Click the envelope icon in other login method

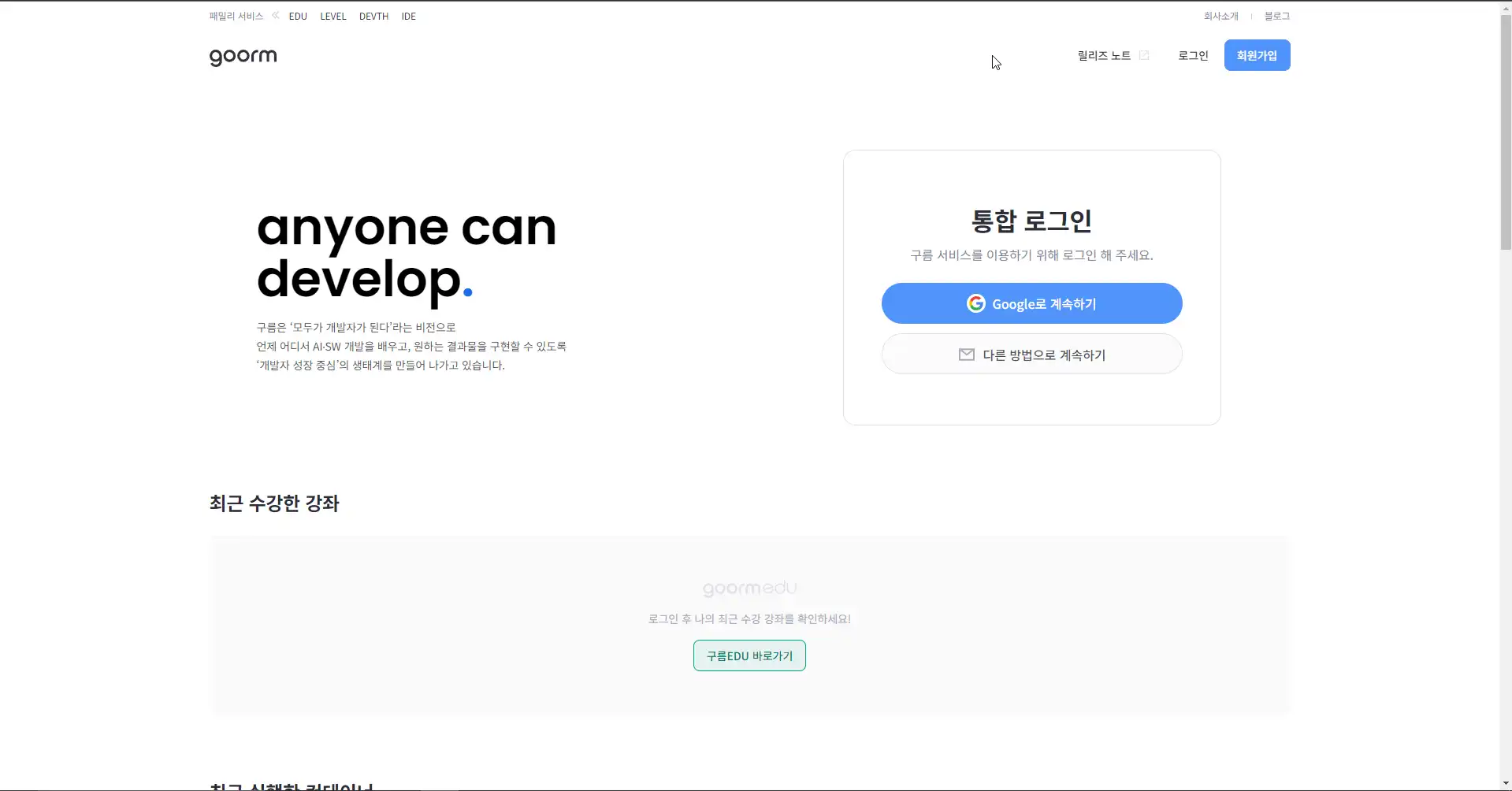(x=967, y=355)
